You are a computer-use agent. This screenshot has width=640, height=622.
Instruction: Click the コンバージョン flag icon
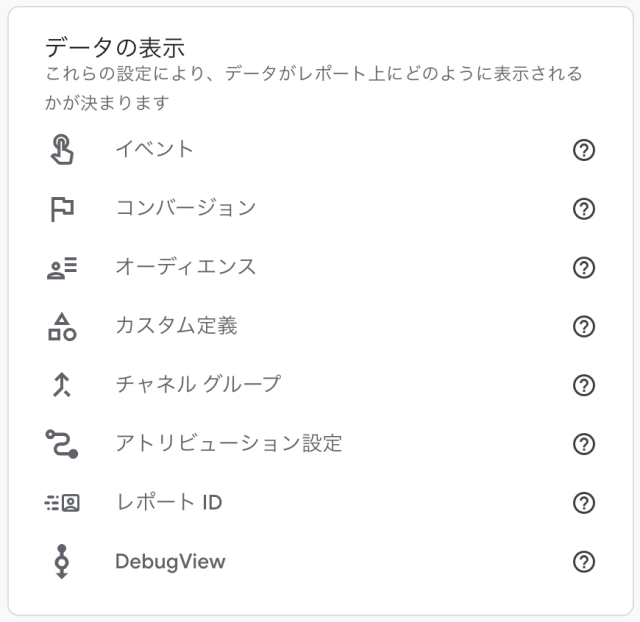click(62, 209)
